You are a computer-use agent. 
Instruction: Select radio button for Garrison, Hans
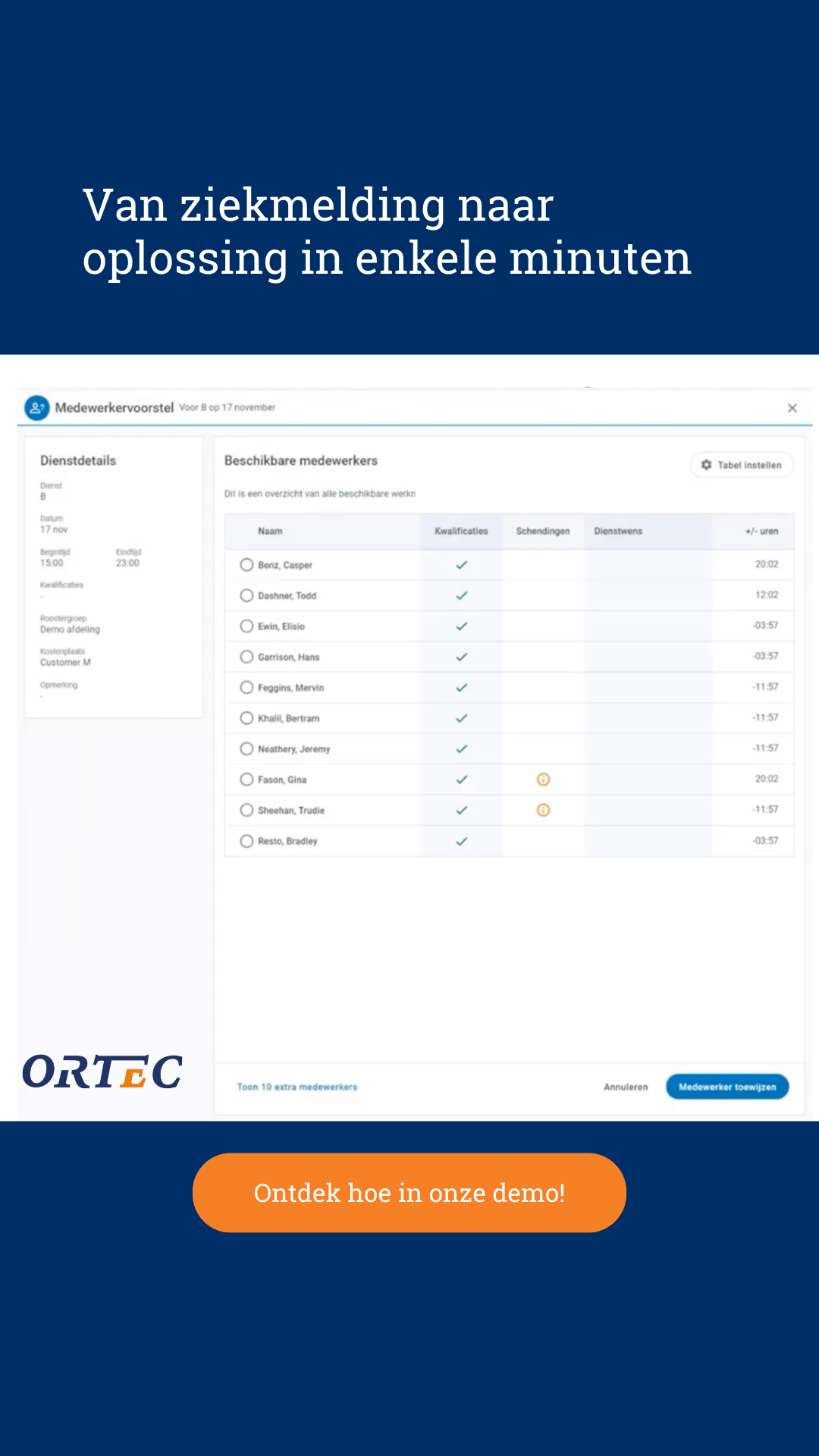coord(246,657)
